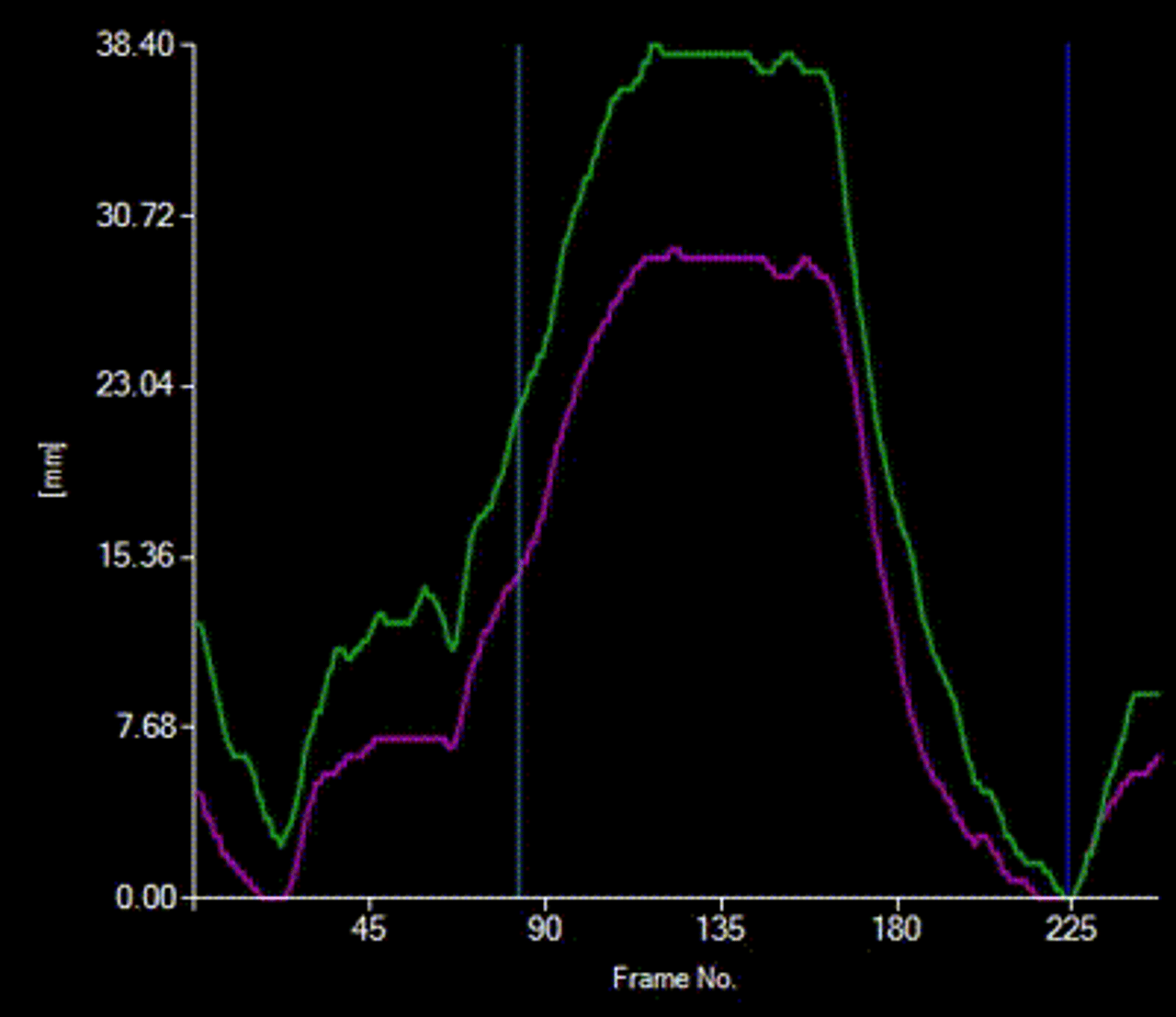Click the dark blue vertical marker at frame 225
Viewport: 1176px width, 1017px height.
(x=1068, y=470)
